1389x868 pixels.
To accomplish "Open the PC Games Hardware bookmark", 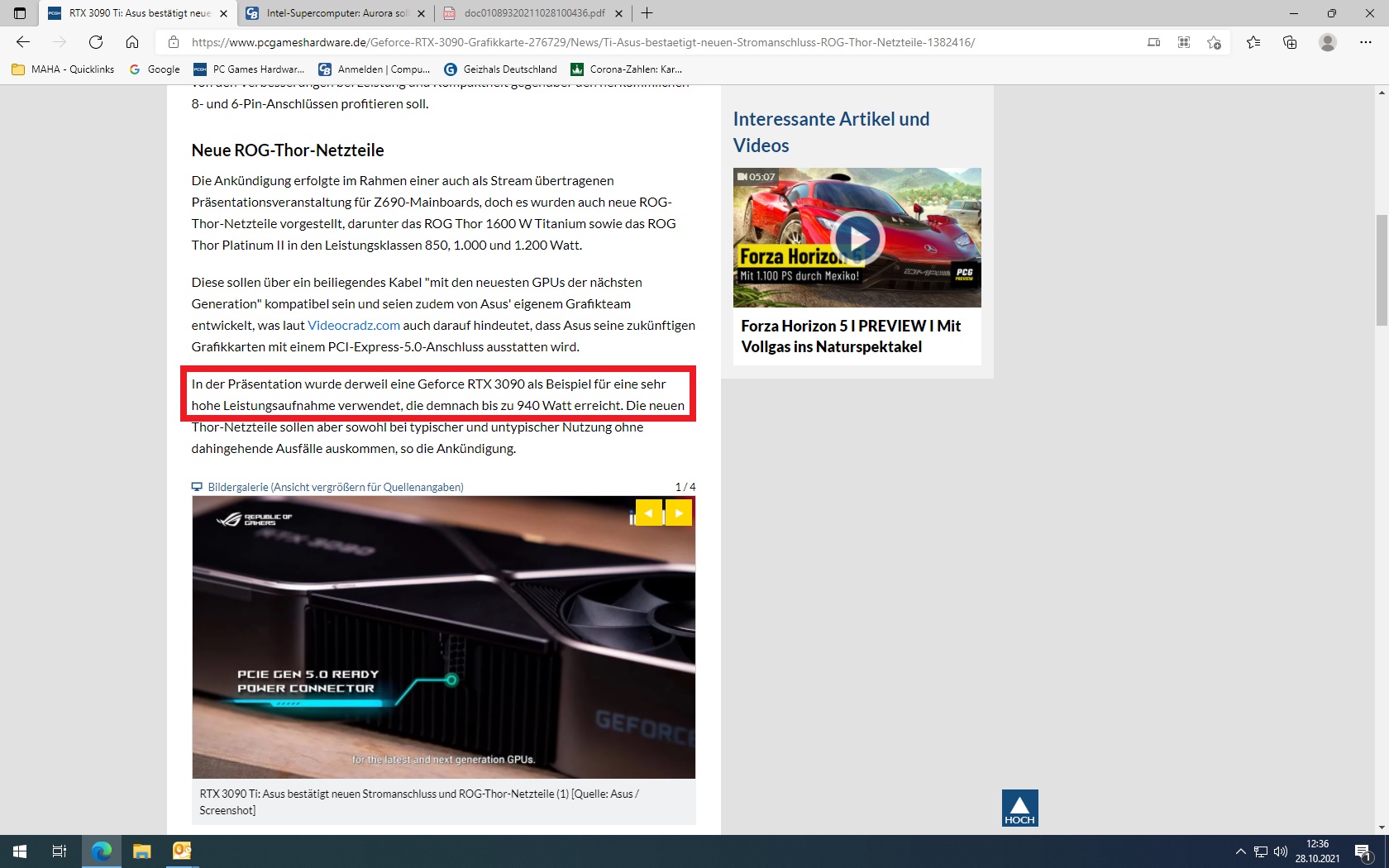I will (x=250, y=69).
